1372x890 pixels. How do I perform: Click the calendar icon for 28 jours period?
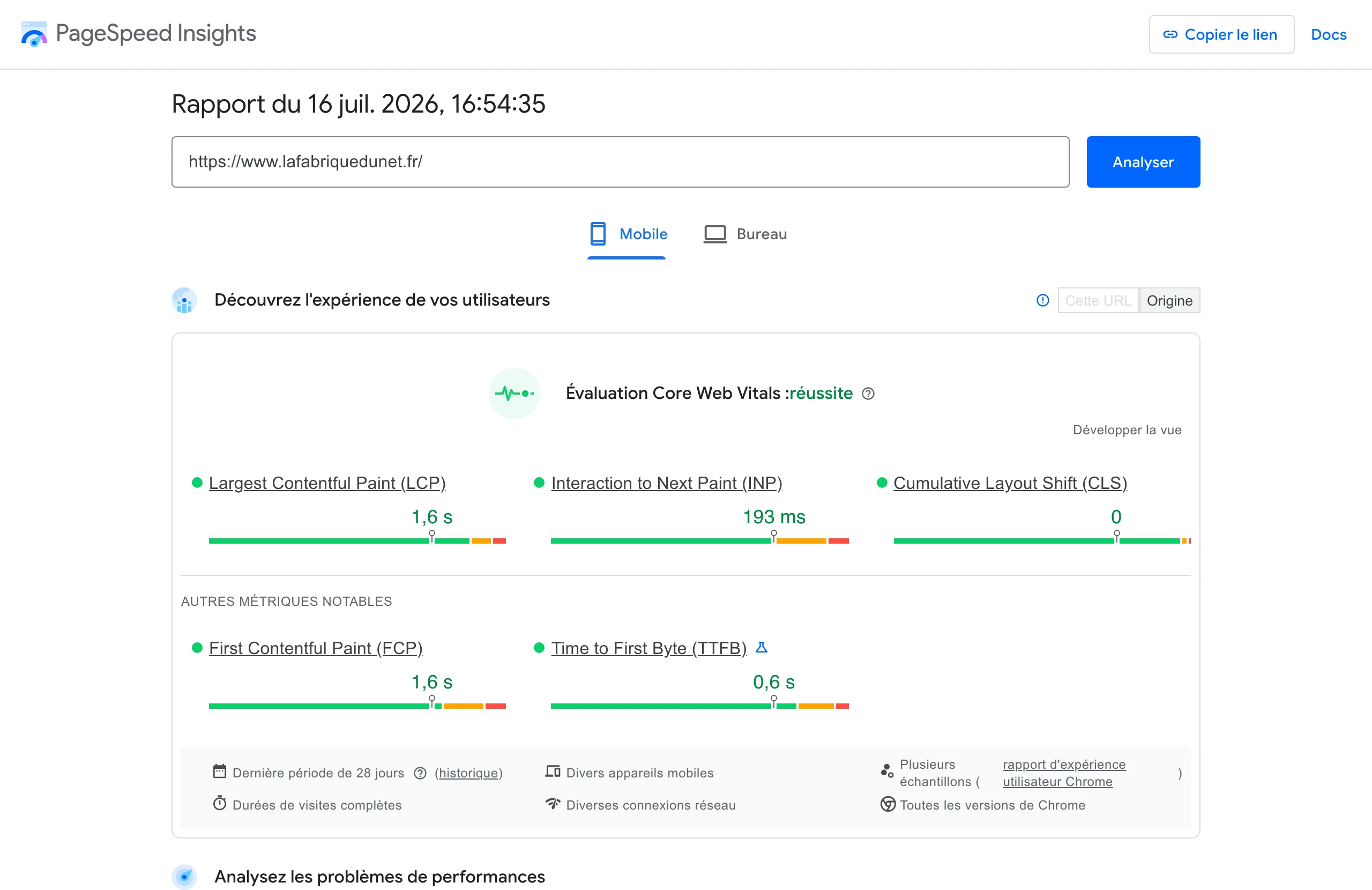click(220, 771)
